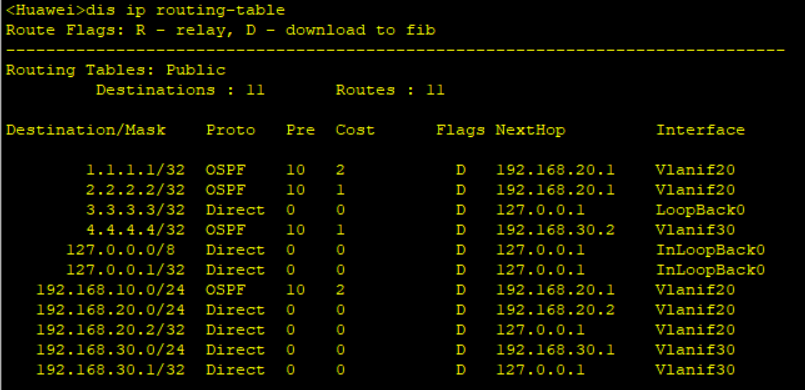This screenshot has height=390, width=805.
Task: Select the 3.3.3.3/32 destination entry
Action: (x=136, y=210)
